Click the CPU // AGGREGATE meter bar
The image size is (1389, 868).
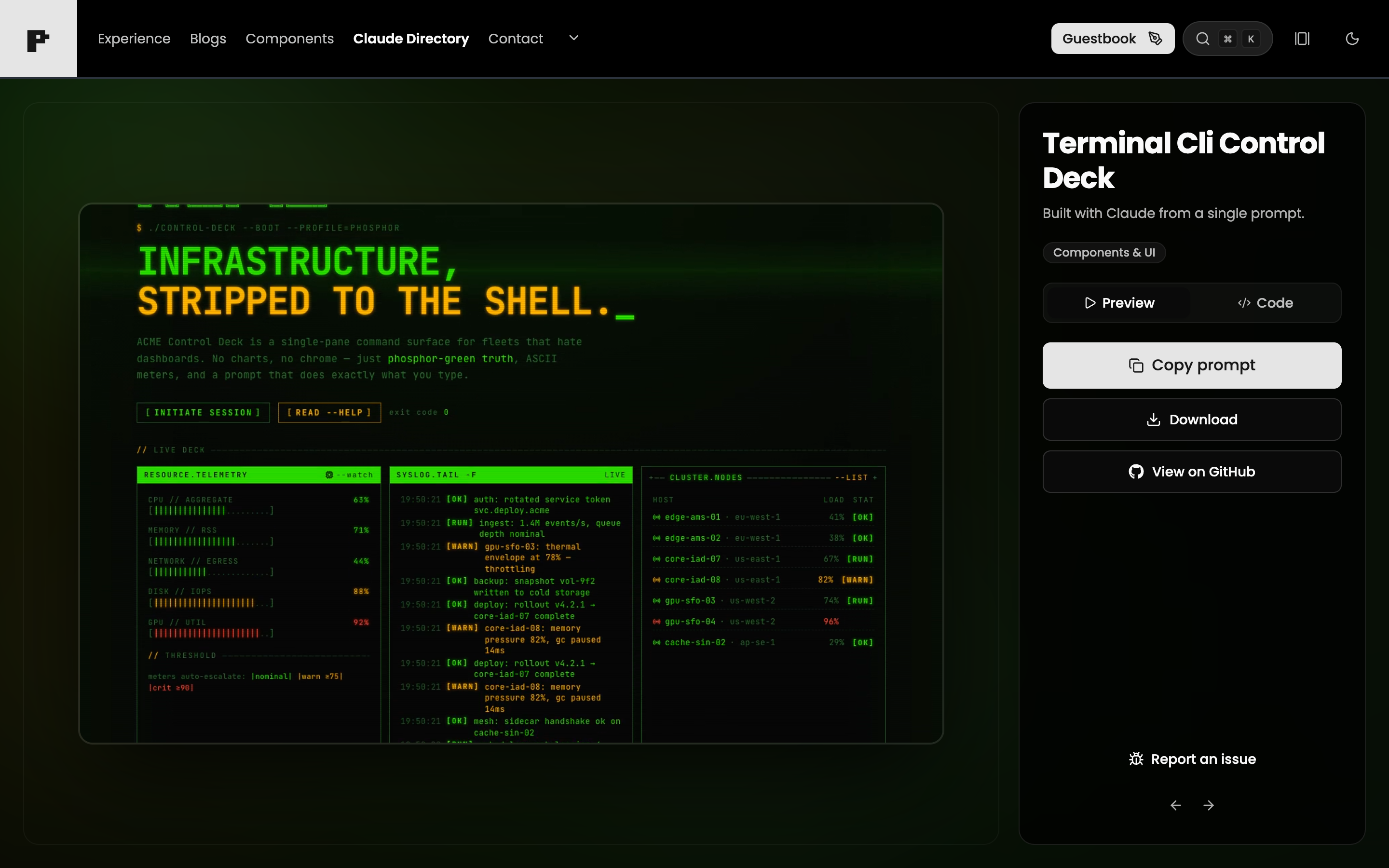point(211,511)
